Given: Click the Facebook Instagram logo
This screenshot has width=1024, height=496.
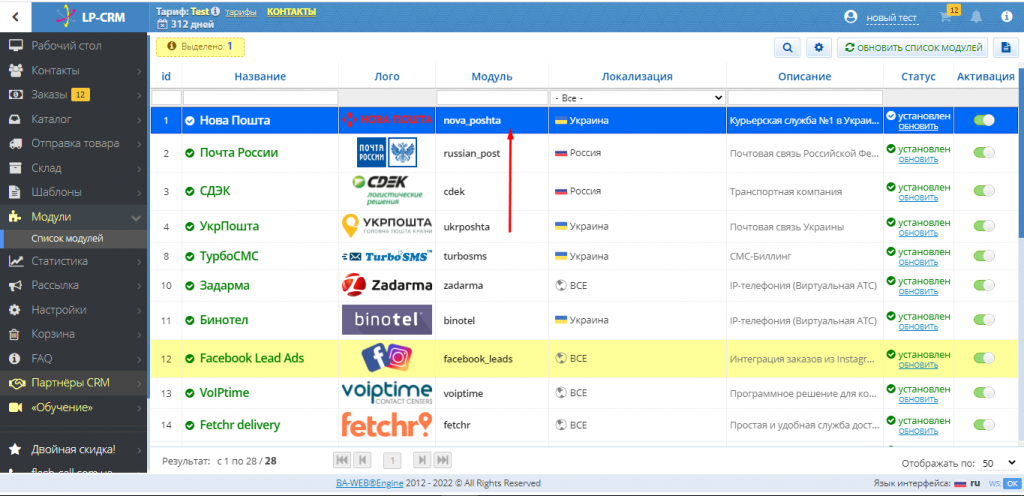Looking at the screenshot, I should pyautogui.click(x=386, y=357).
